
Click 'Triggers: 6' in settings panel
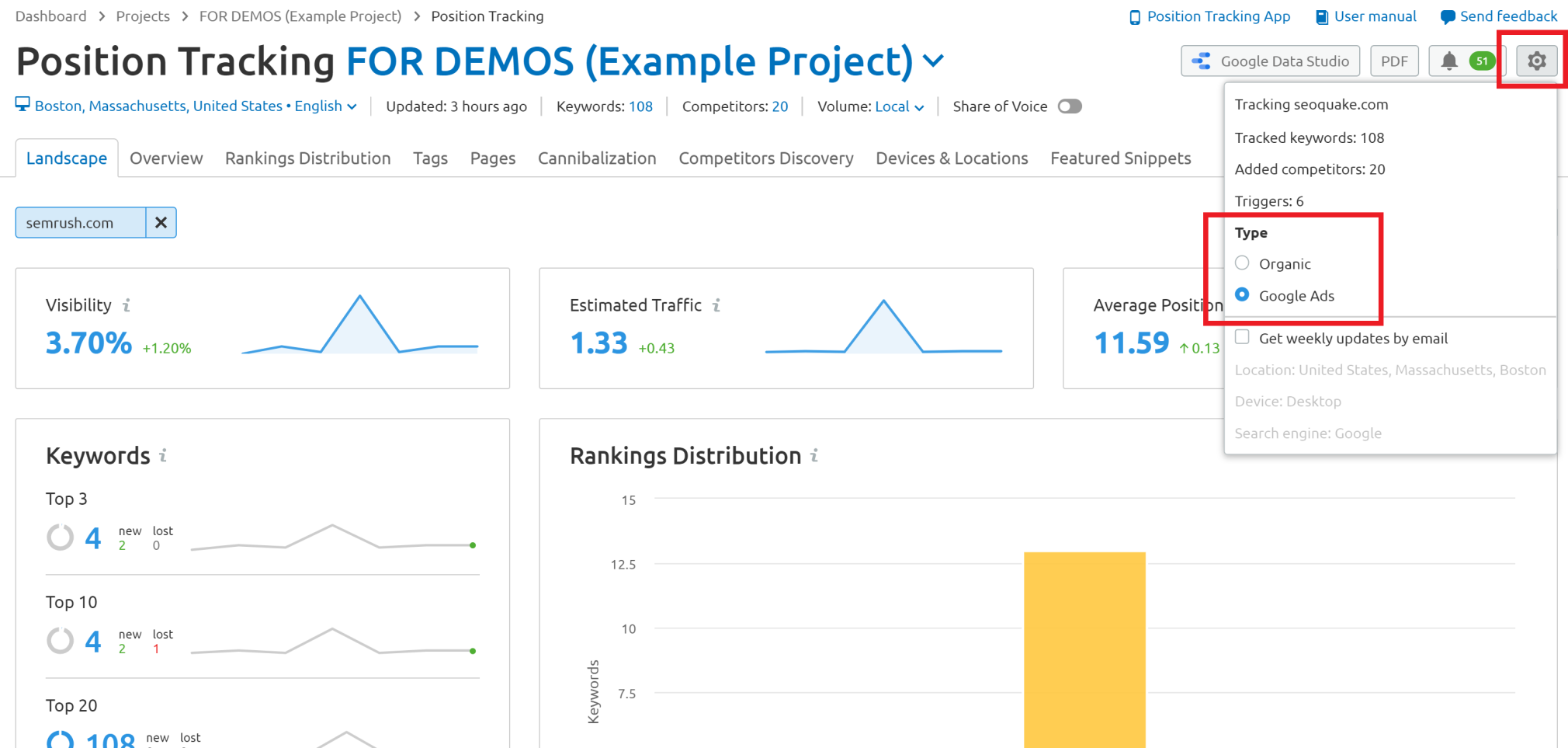pos(1269,201)
